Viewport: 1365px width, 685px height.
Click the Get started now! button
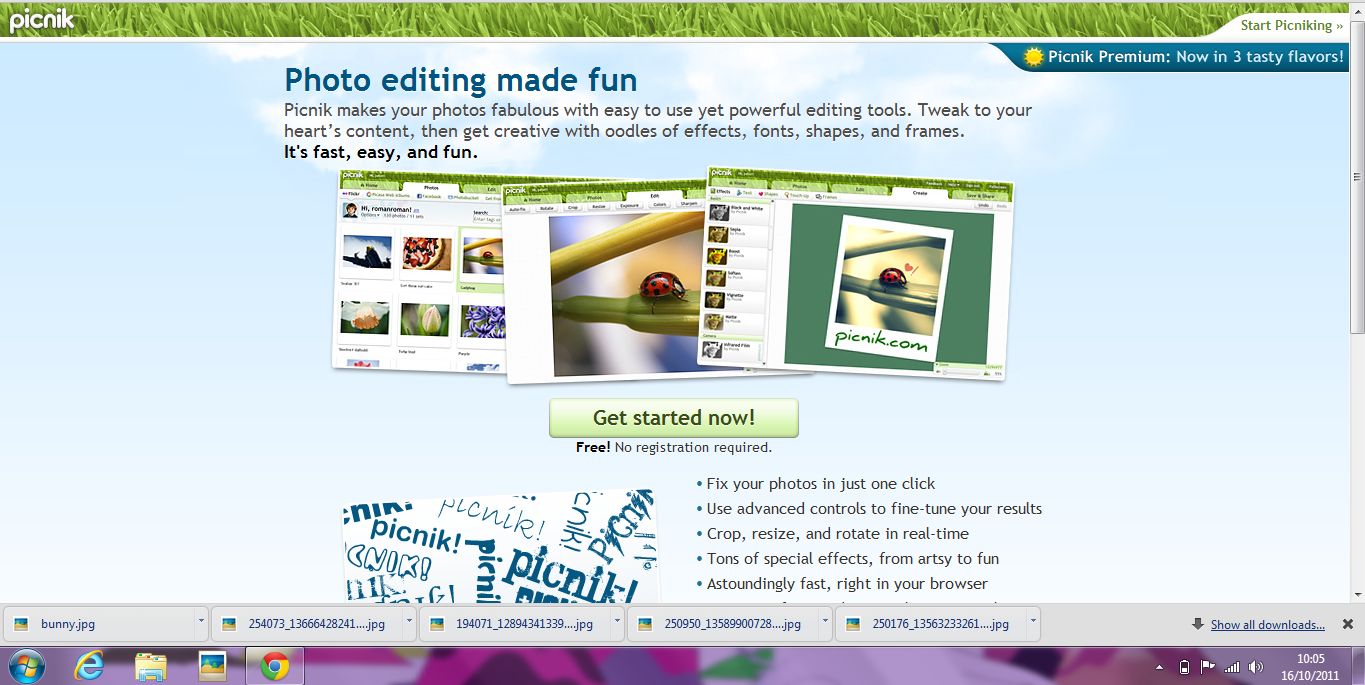click(x=674, y=418)
